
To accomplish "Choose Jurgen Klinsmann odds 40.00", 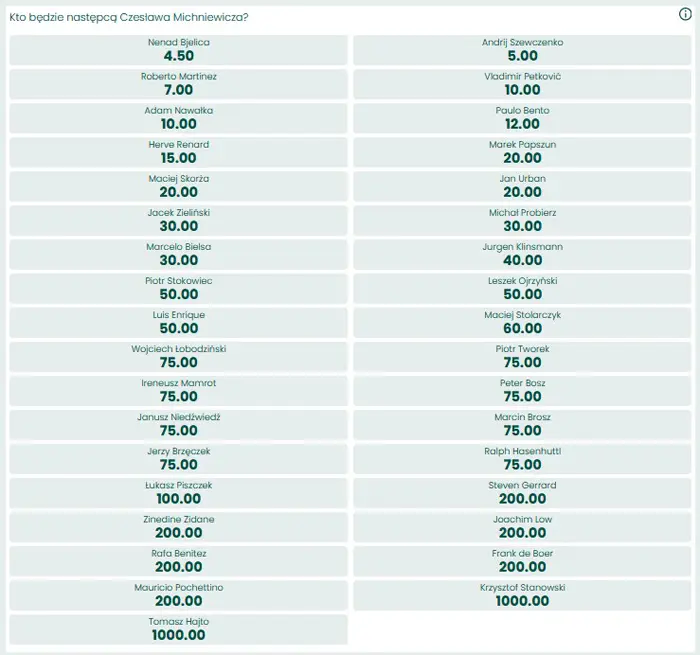I will point(523,255).
